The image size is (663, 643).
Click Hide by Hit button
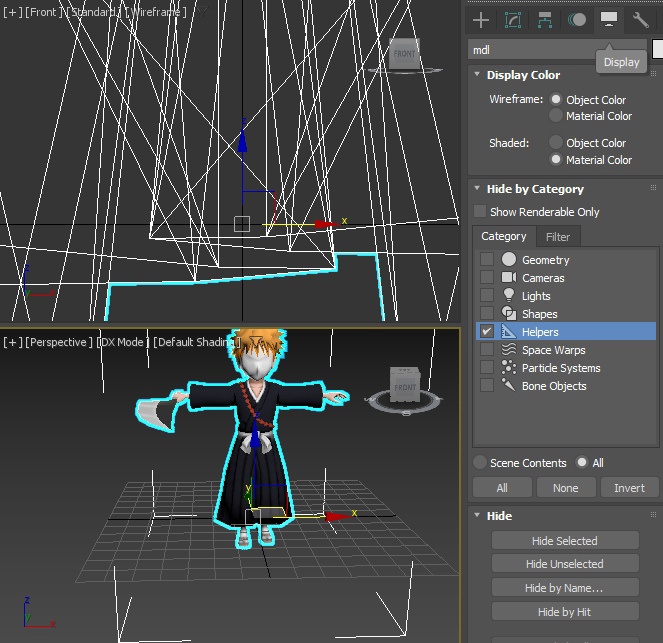[565, 612]
